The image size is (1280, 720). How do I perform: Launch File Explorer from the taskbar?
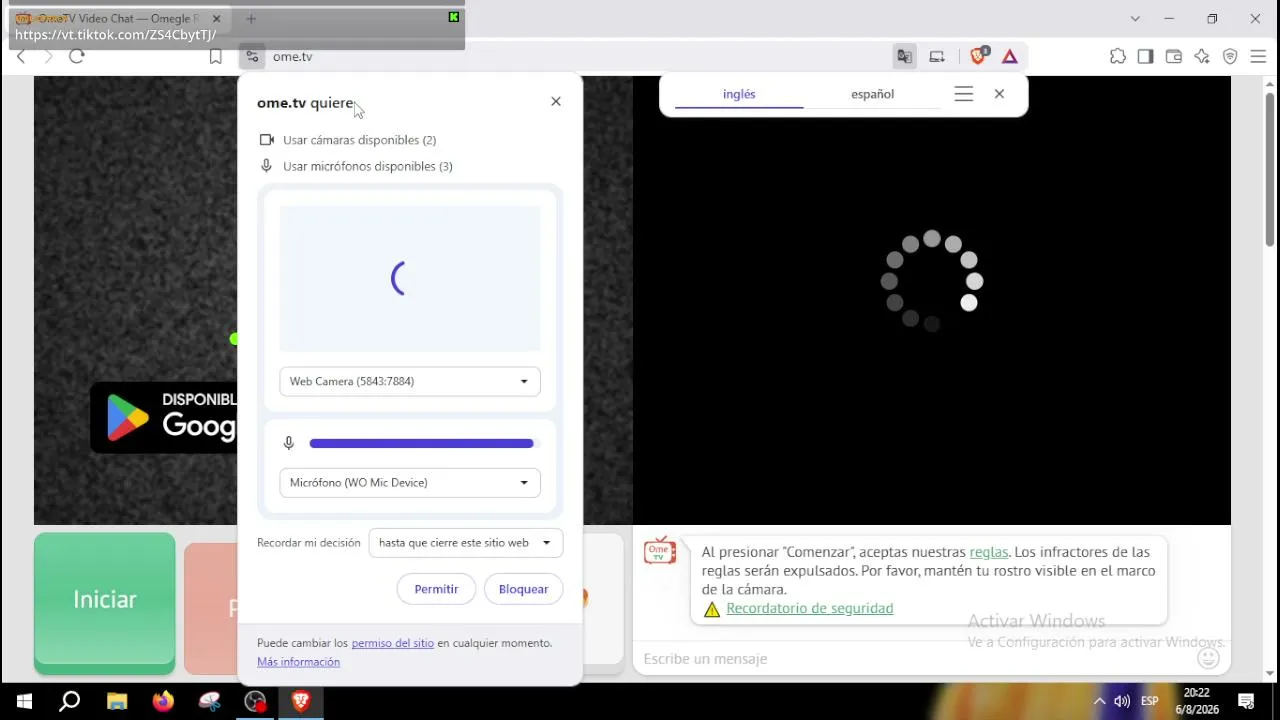[117, 701]
